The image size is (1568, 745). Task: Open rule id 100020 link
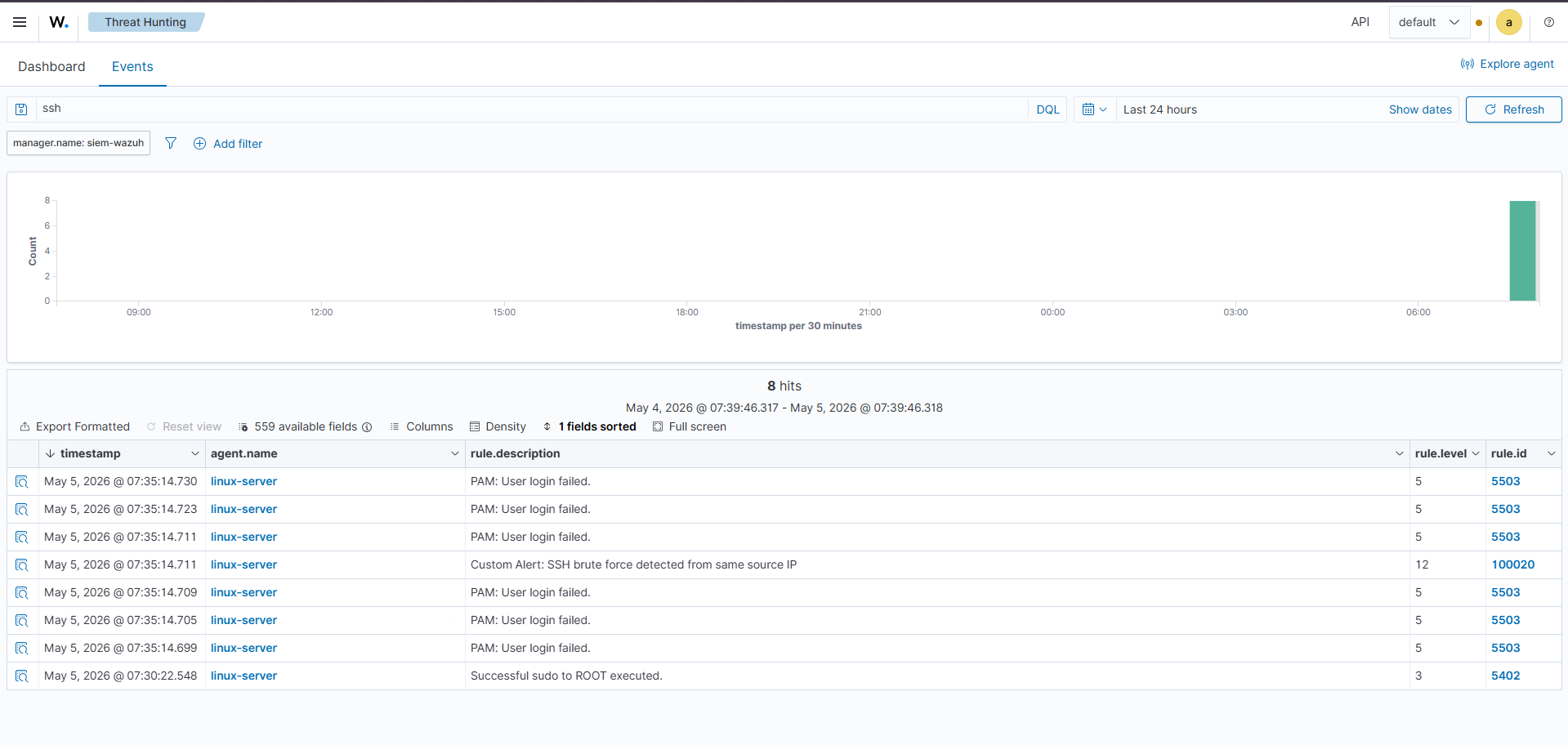[1513, 564]
